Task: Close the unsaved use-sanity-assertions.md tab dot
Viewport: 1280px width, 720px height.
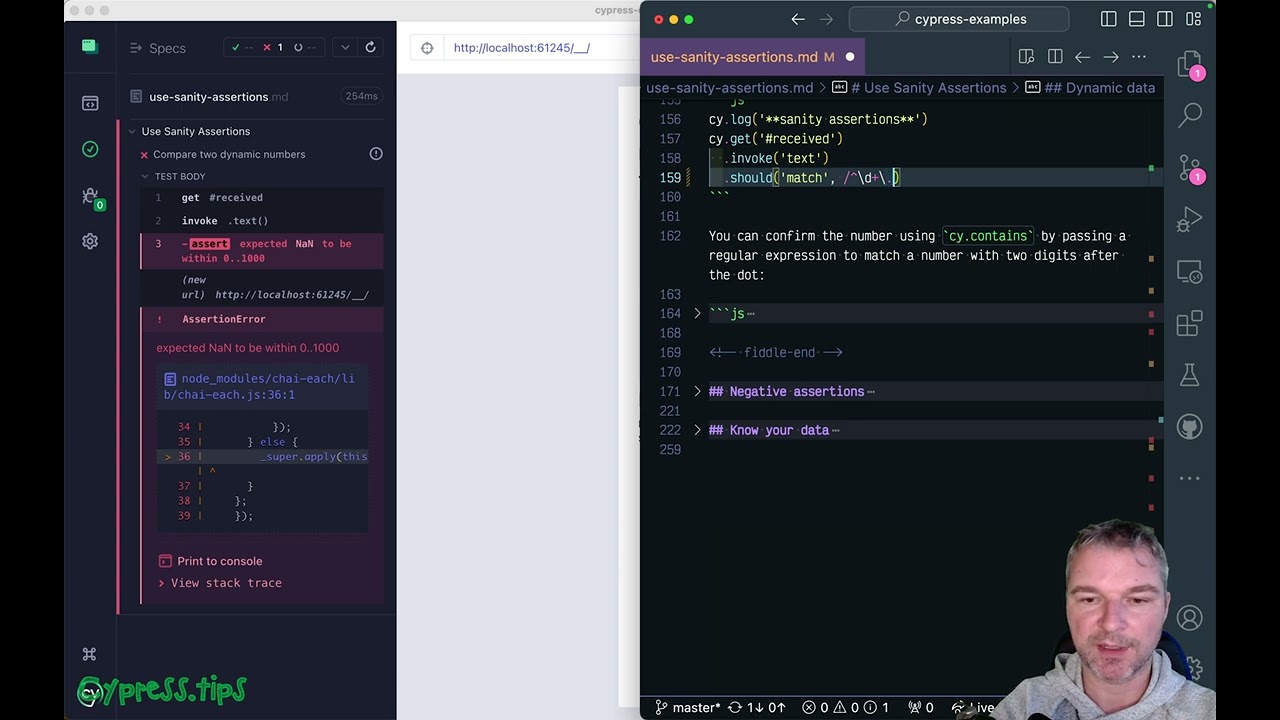Action: pos(850,57)
